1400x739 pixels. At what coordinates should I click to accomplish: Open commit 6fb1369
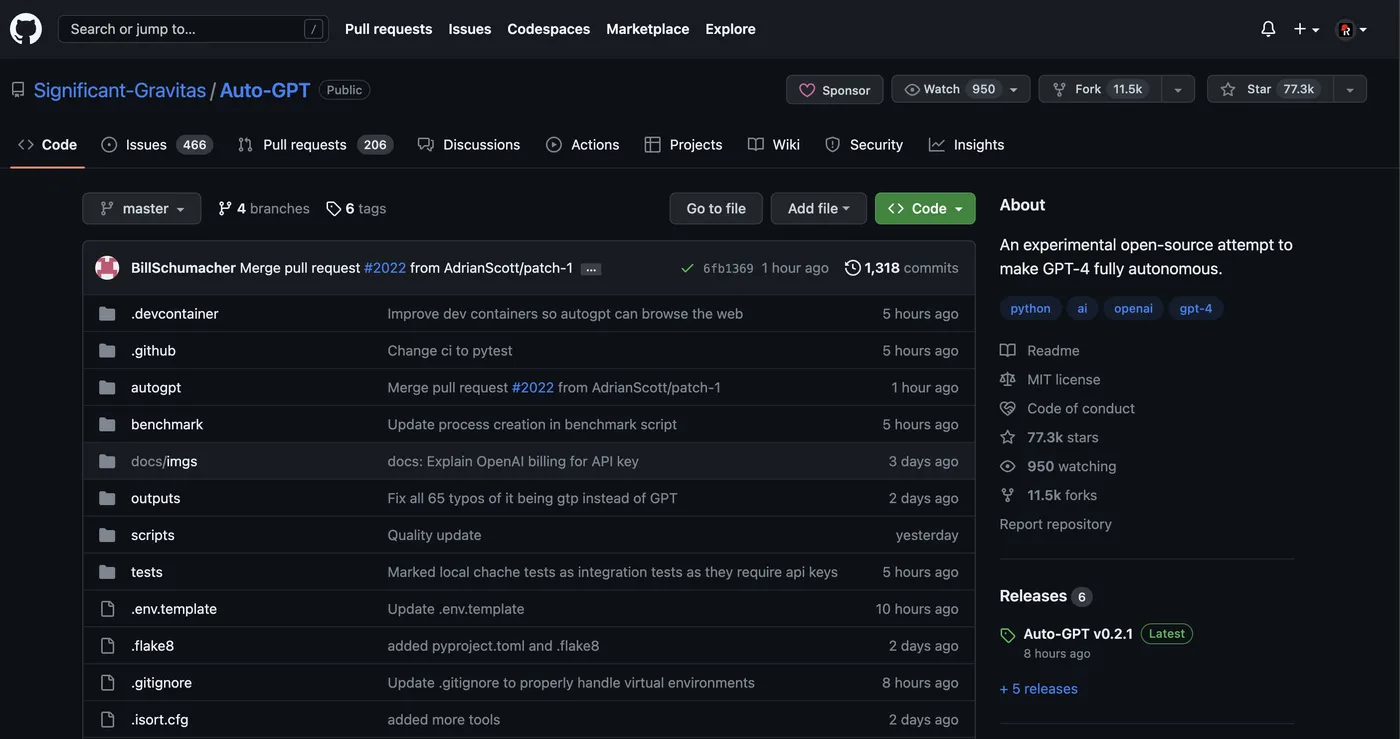[728, 268]
